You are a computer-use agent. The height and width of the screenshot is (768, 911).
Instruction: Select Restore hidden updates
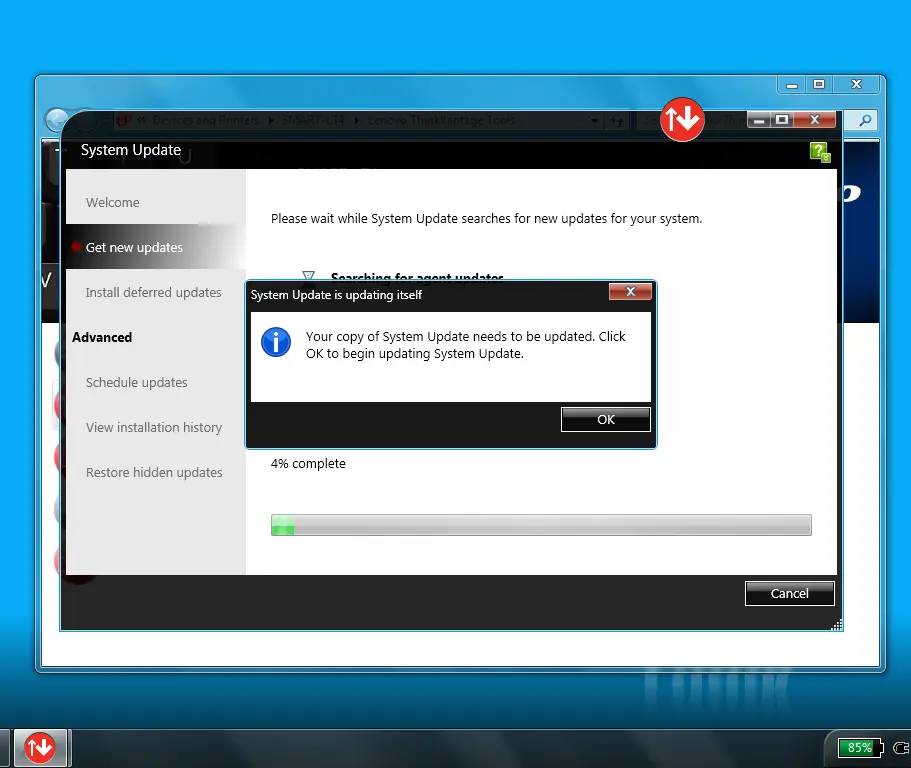(154, 472)
